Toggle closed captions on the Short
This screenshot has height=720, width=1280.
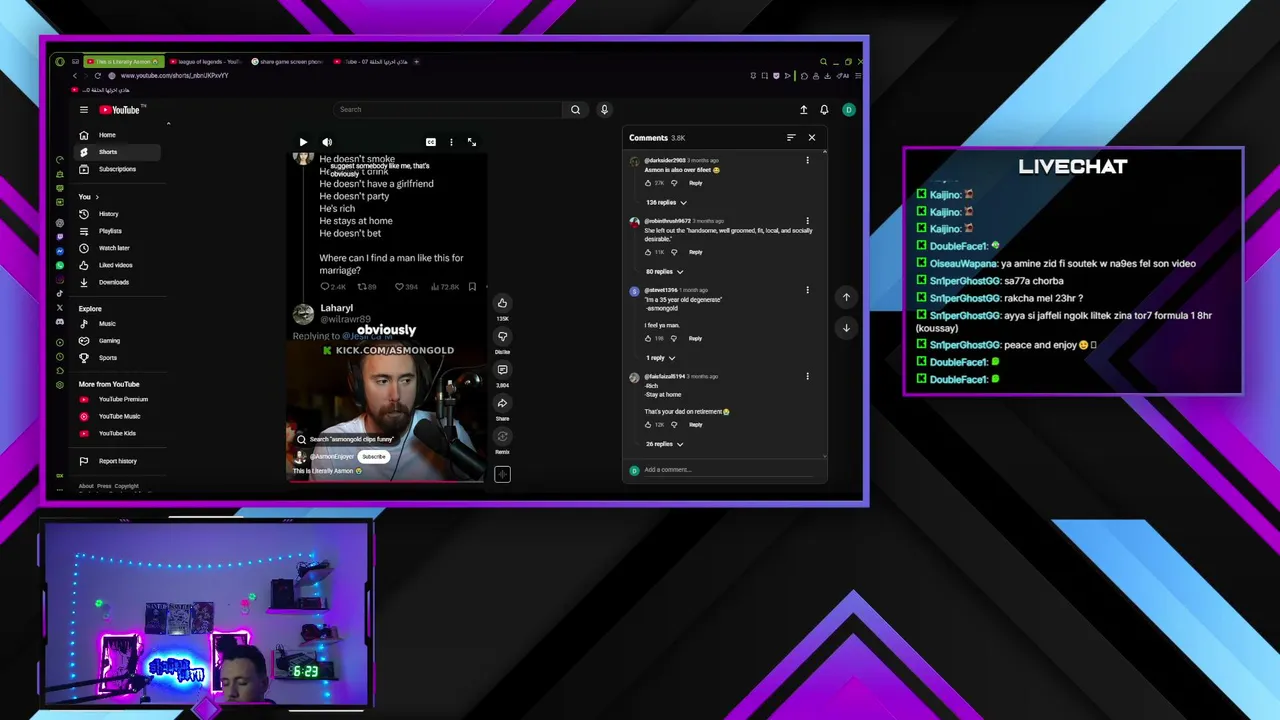[x=430, y=142]
